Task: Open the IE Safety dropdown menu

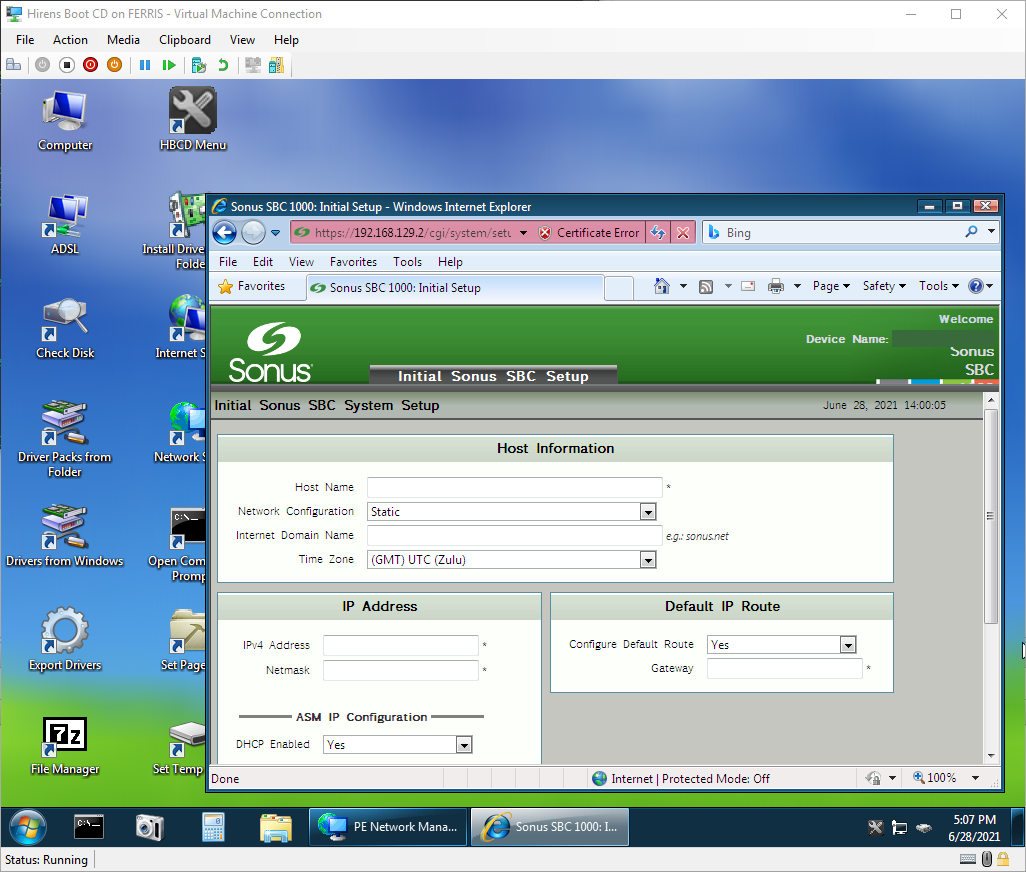Action: 884,286
